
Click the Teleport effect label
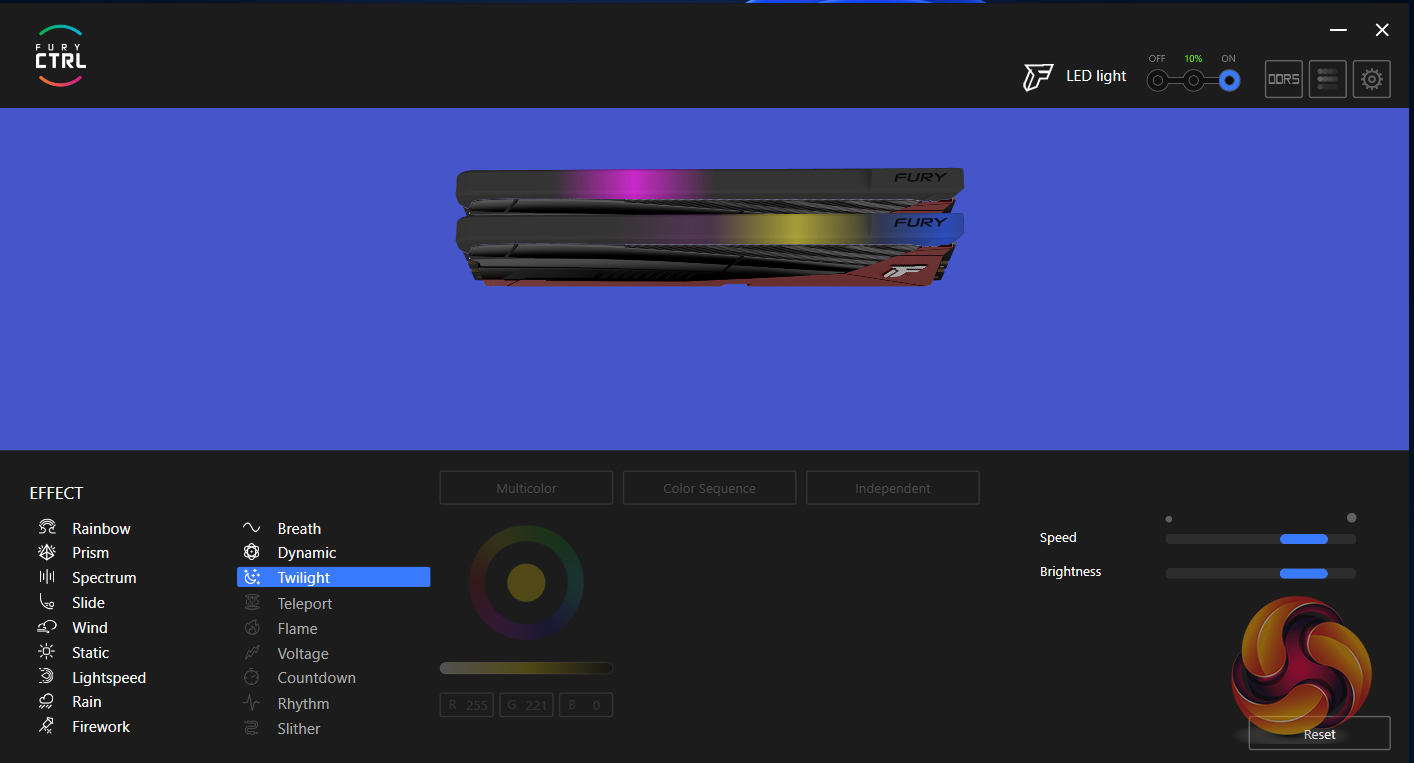(x=305, y=604)
